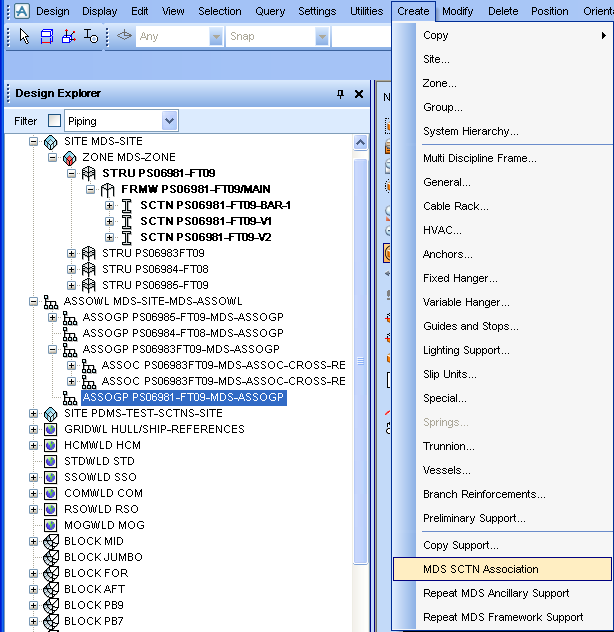The width and height of the screenshot is (614, 632).
Task: Click the axes icon in the toolbar
Action: tap(68, 36)
